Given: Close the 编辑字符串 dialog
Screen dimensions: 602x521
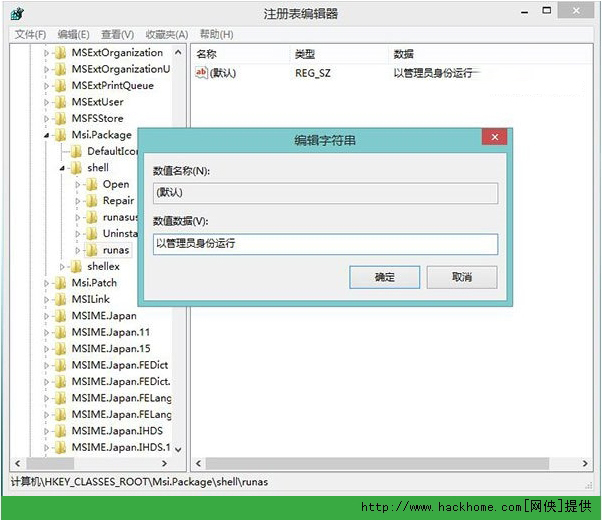Looking at the screenshot, I should click(494, 137).
